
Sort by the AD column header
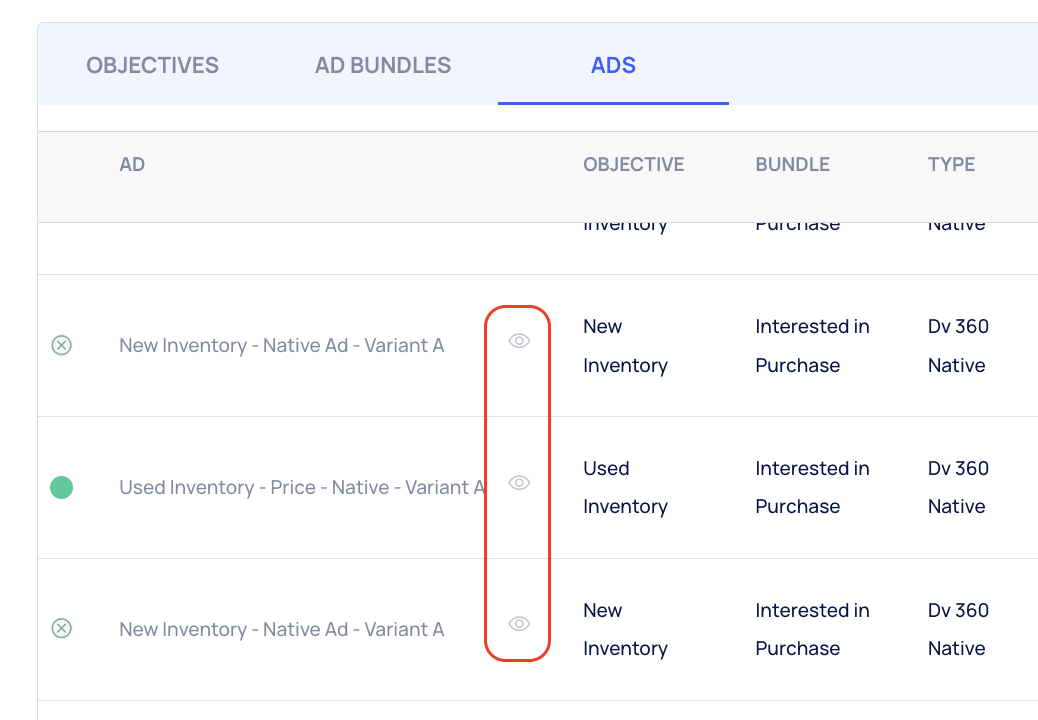132,164
